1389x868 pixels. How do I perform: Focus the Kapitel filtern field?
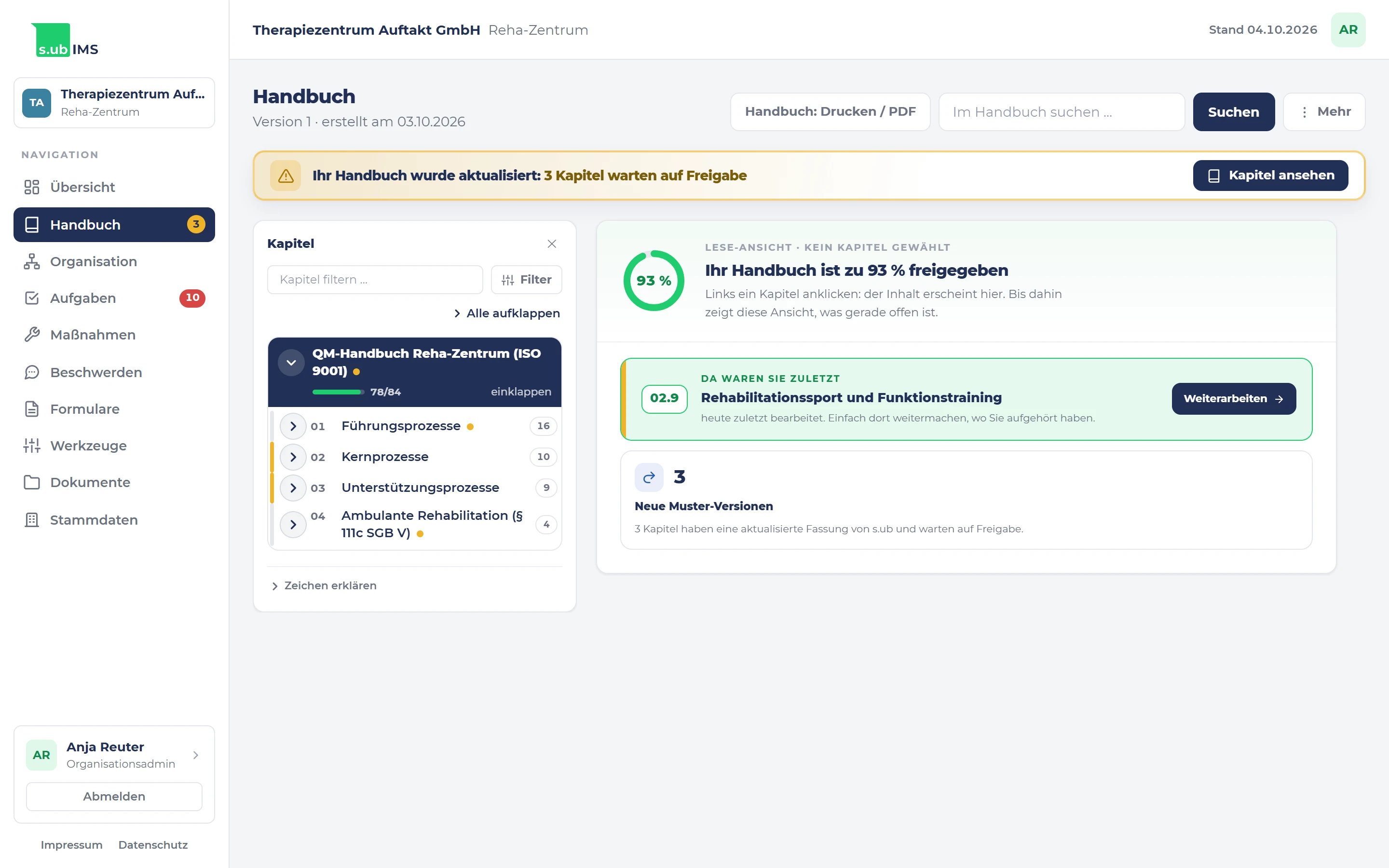coord(375,280)
